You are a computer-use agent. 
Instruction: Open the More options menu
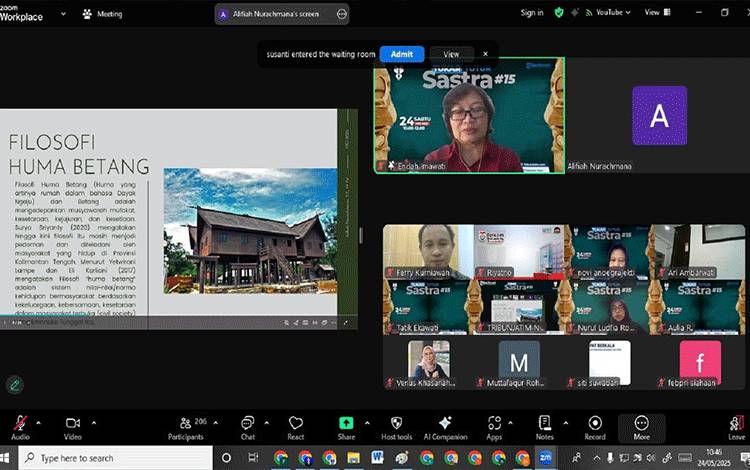pyautogui.click(x=641, y=427)
